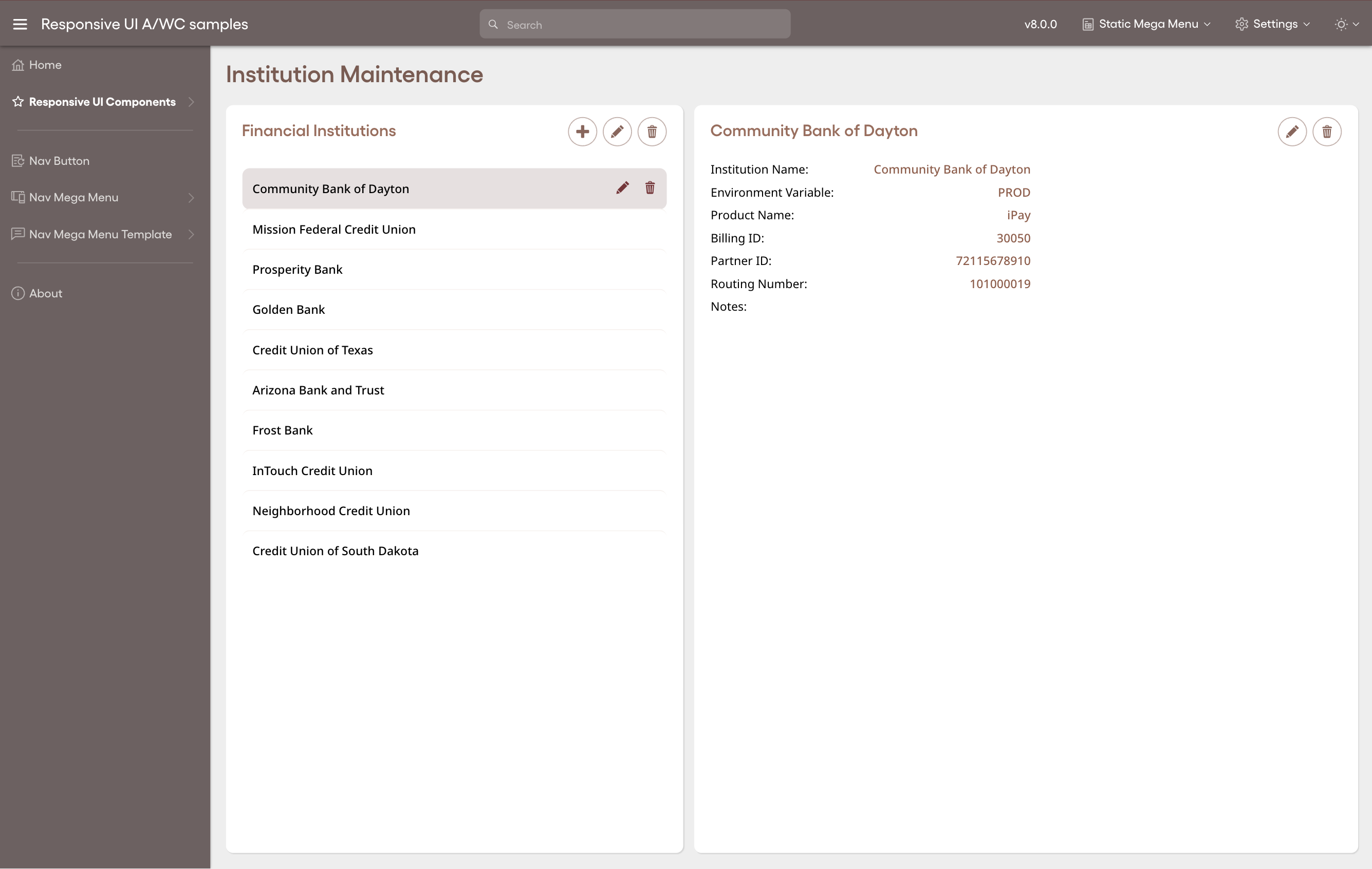The image size is (1372, 869).
Task: Click the add institution icon
Action: (x=582, y=131)
